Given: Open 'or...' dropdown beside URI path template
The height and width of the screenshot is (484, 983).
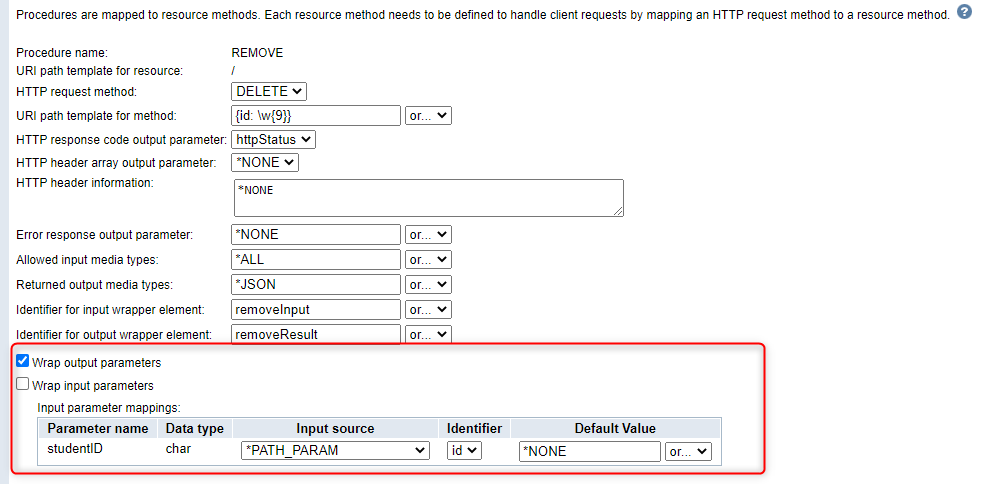Looking at the screenshot, I should [428, 116].
